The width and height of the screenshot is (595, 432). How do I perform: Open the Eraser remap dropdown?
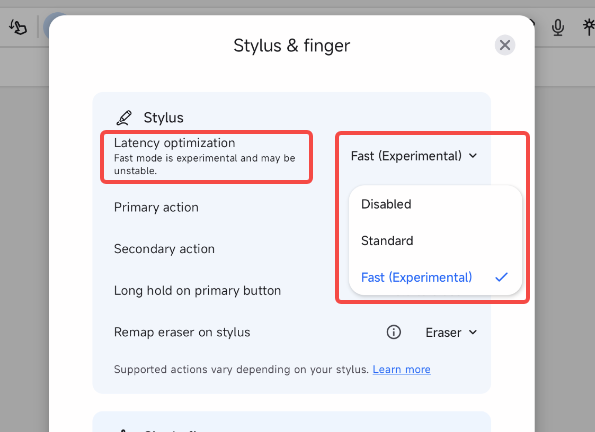click(451, 333)
